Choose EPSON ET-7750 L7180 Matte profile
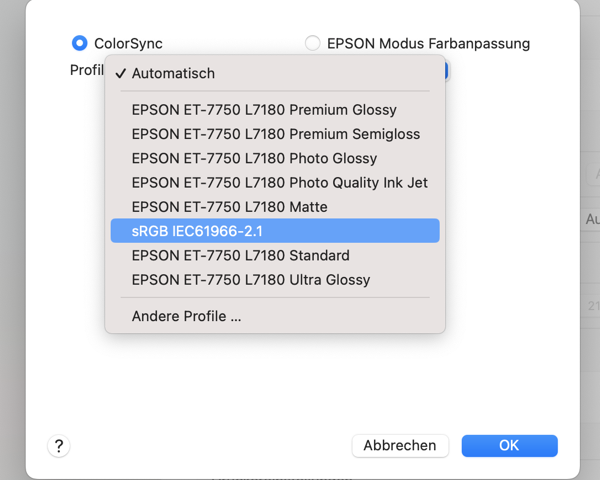600x480 pixels. click(x=275, y=207)
